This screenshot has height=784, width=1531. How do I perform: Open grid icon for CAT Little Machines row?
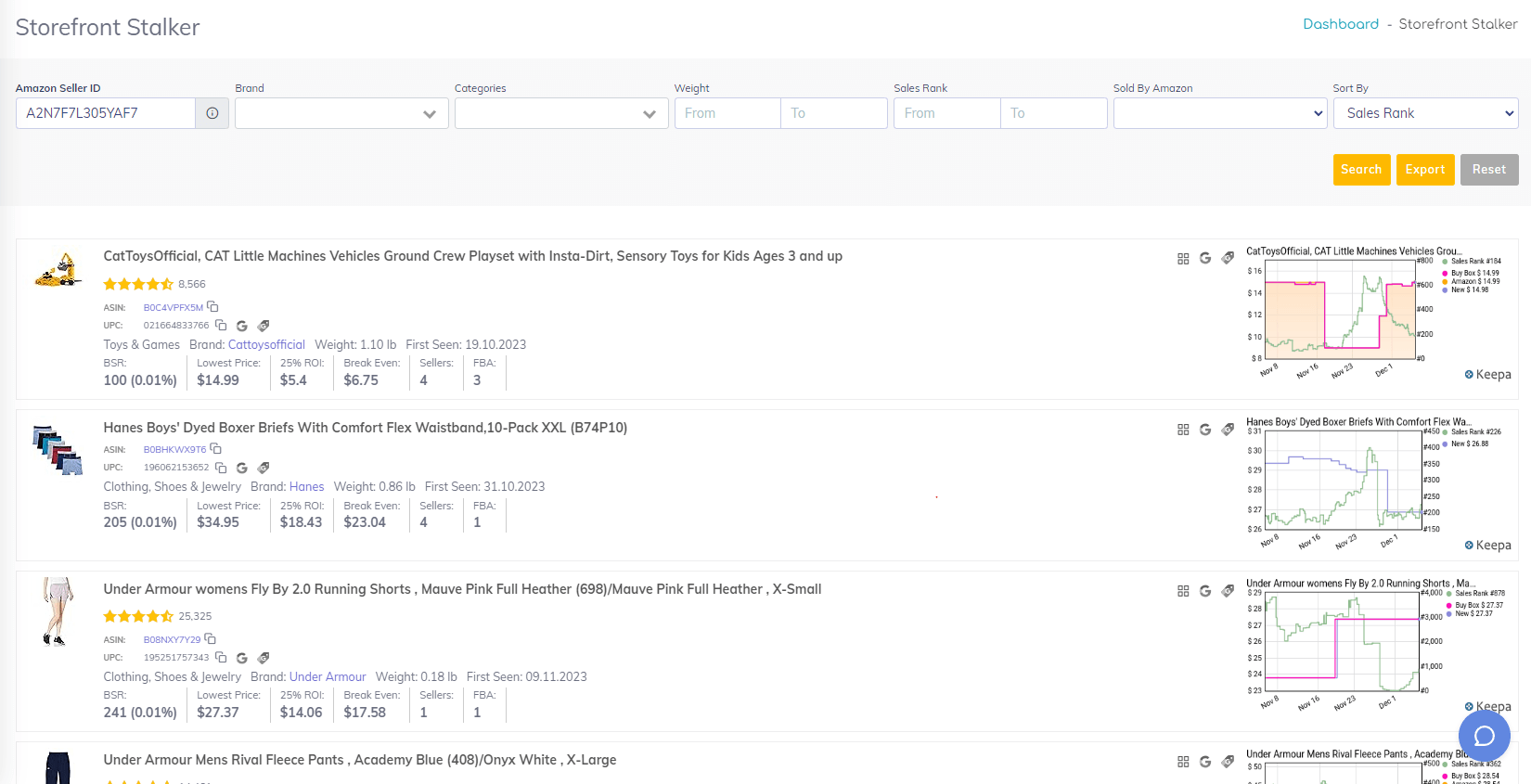point(1183,259)
